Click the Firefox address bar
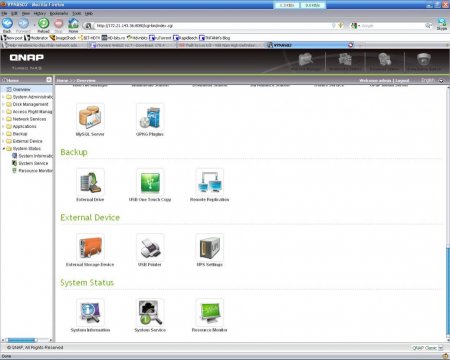The height and width of the screenshot is (360, 450). pyautogui.click(x=213, y=25)
